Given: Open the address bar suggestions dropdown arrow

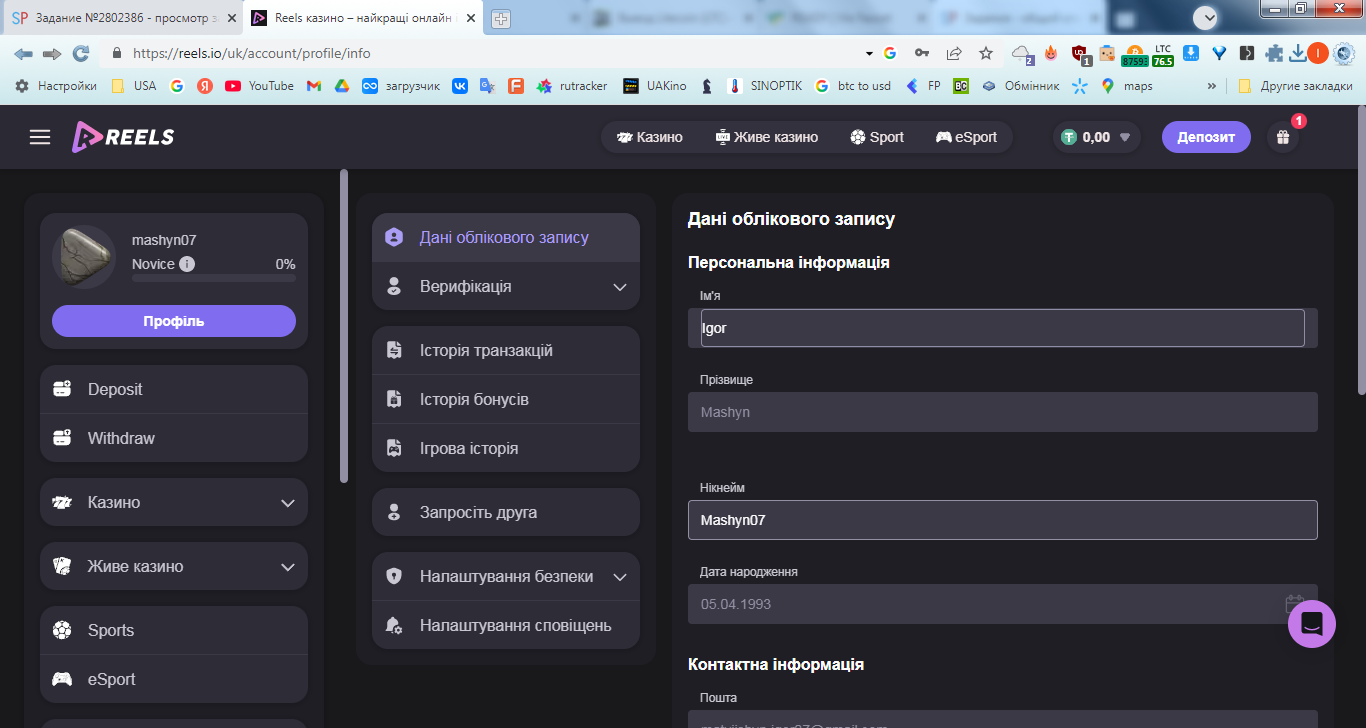Looking at the screenshot, I should 868,53.
